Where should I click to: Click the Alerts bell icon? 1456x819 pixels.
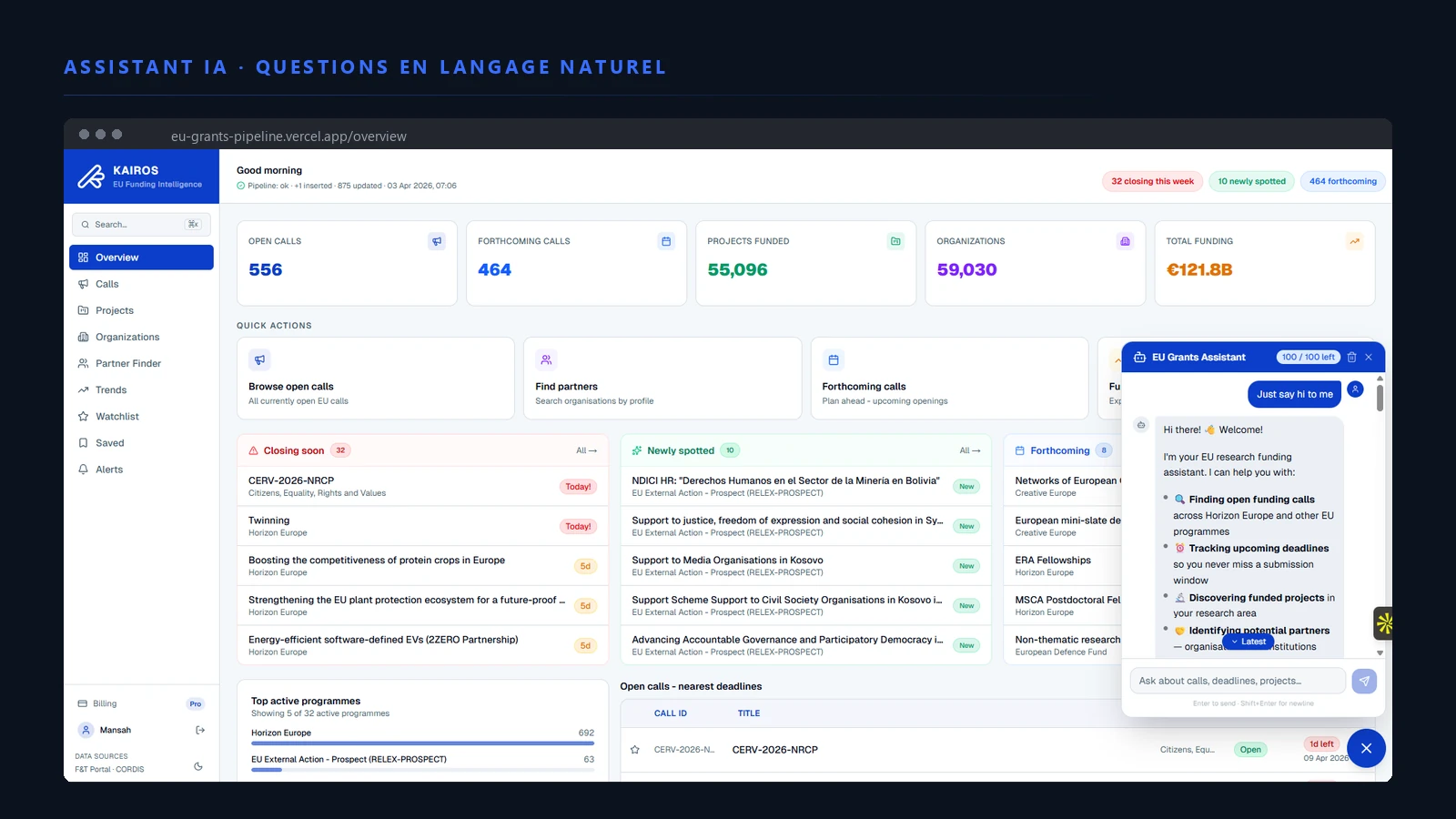click(83, 470)
